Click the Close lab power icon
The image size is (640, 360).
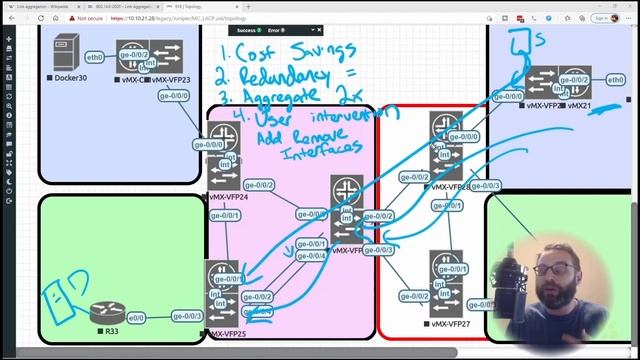9,191
